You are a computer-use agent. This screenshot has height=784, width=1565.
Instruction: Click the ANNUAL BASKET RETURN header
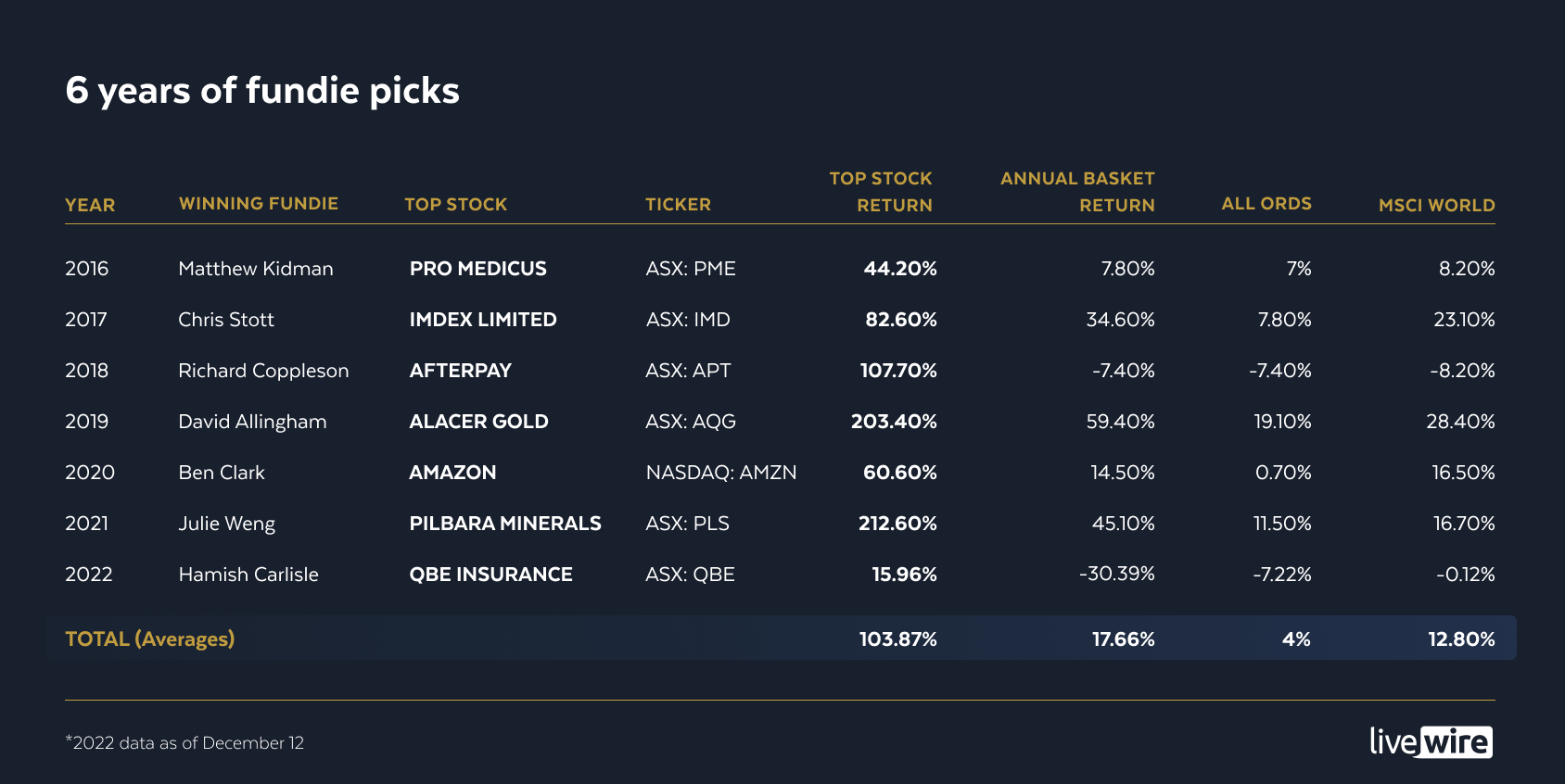pyautogui.click(x=1077, y=192)
